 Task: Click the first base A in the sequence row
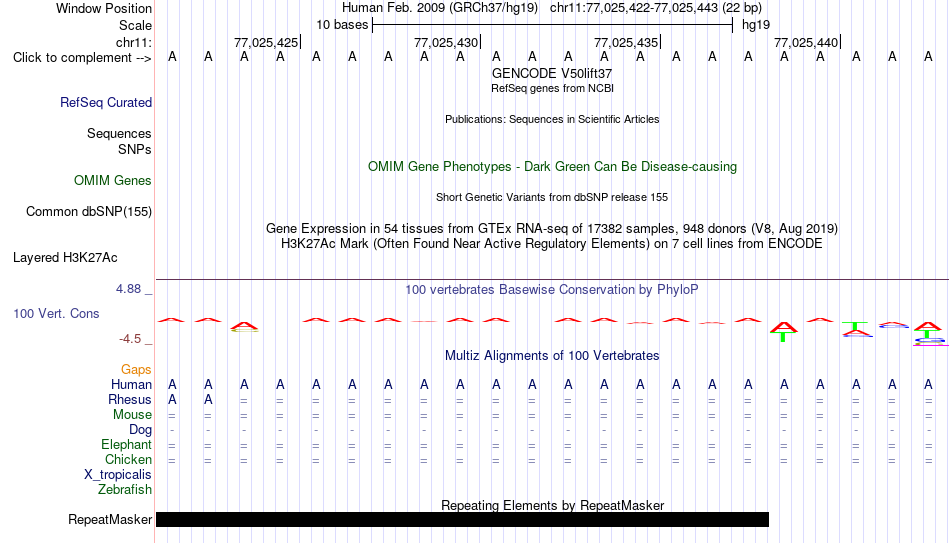(x=173, y=57)
